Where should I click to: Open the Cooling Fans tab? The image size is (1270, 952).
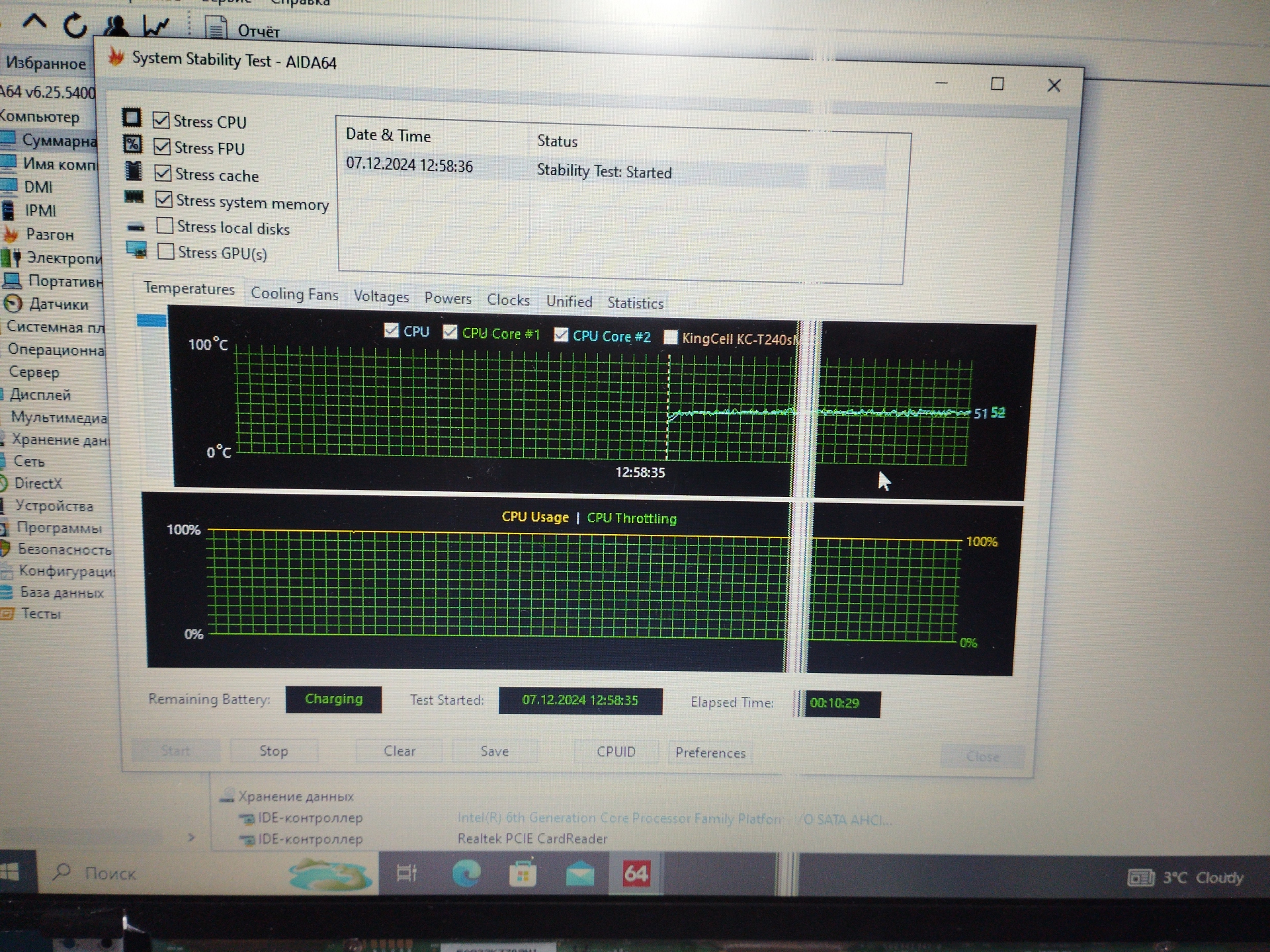(x=294, y=294)
